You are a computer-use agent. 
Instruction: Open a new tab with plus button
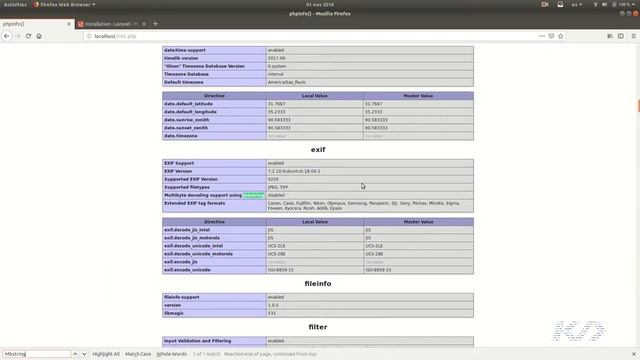point(155,24)
